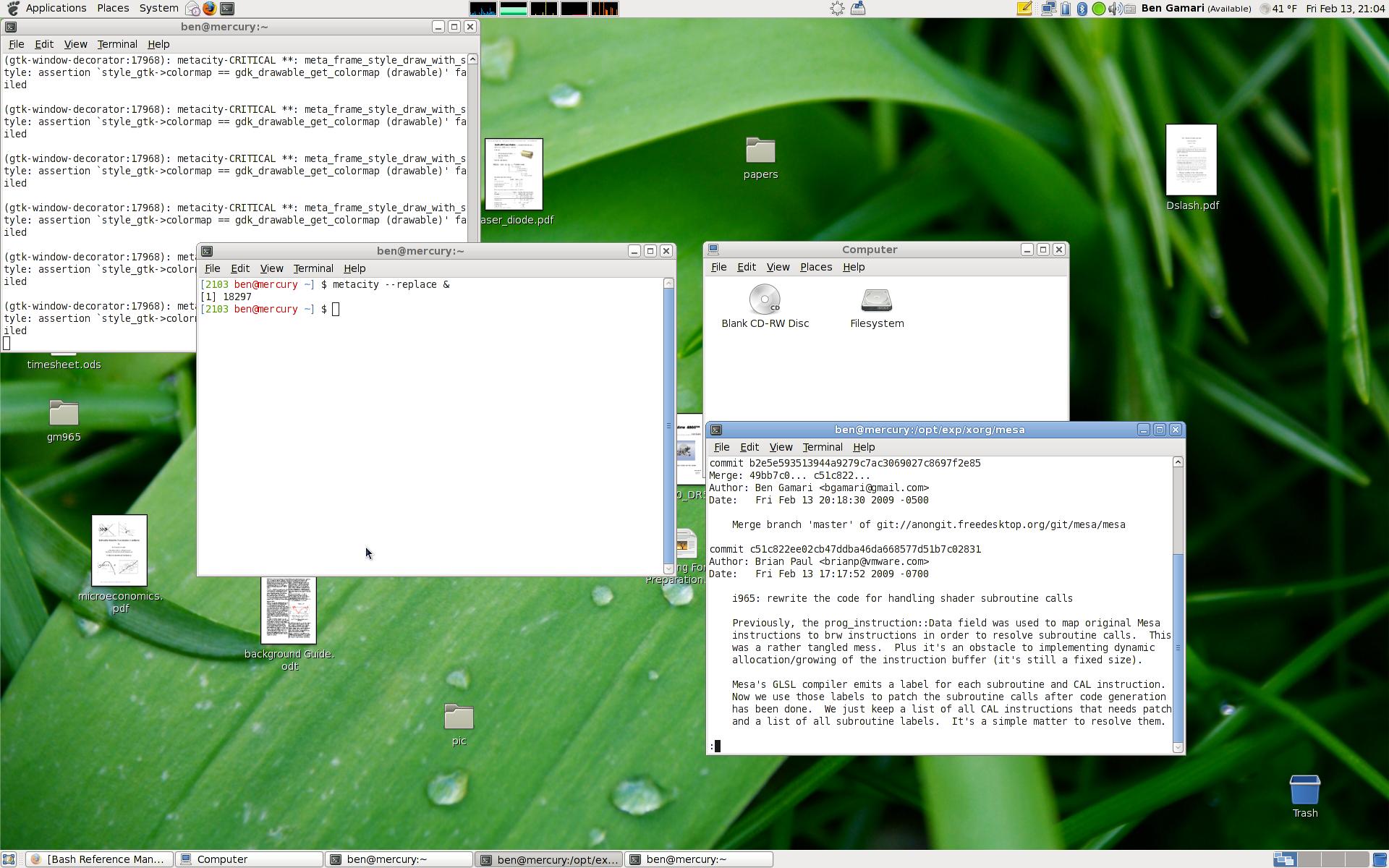The image size is (1389, 868).
Task: Launch Firefox from the top panel
Action: (x=209, y=9)
